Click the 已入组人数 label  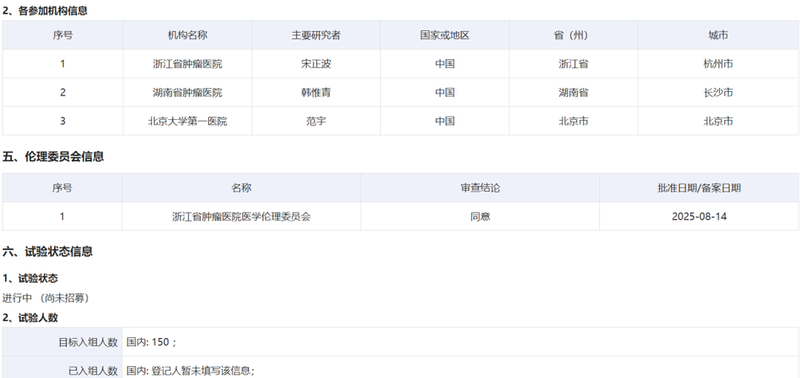click(93, 371)
